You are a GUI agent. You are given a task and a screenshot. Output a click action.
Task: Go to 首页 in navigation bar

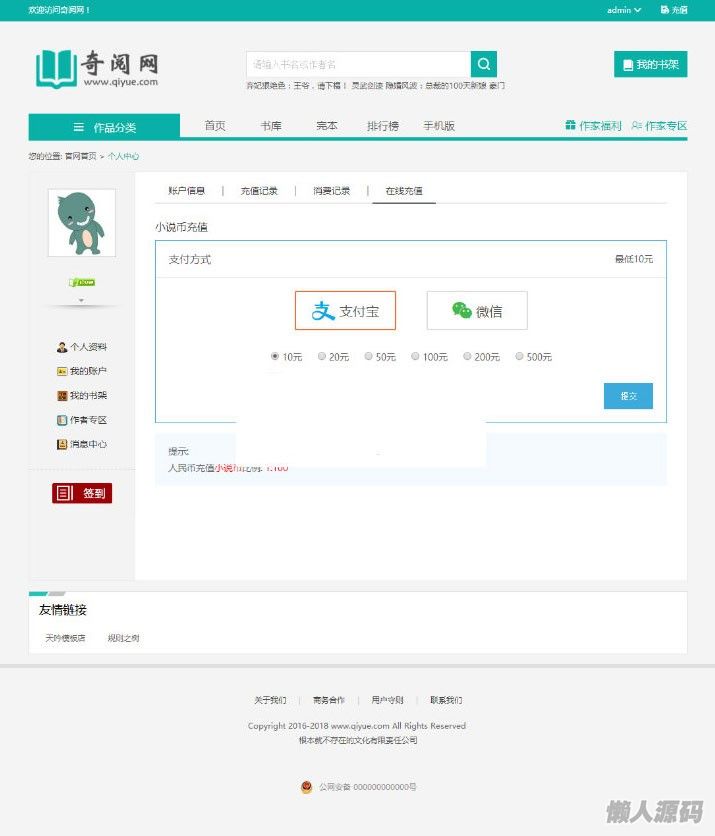click(x=215, y=126)
